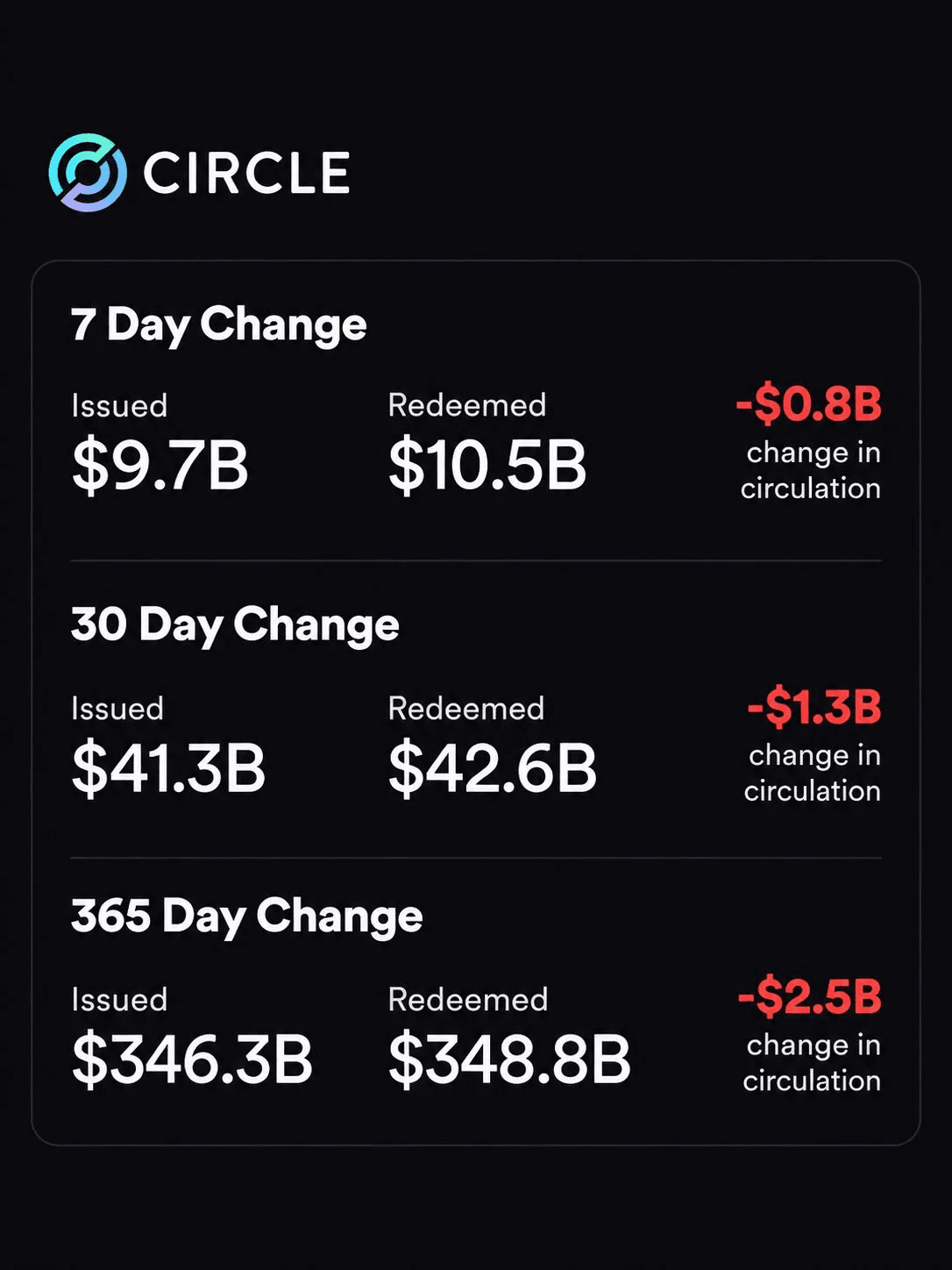The image size is (952, 1270).
Task: Click the -$1.3B red change figure
Action: coord(814,707)
